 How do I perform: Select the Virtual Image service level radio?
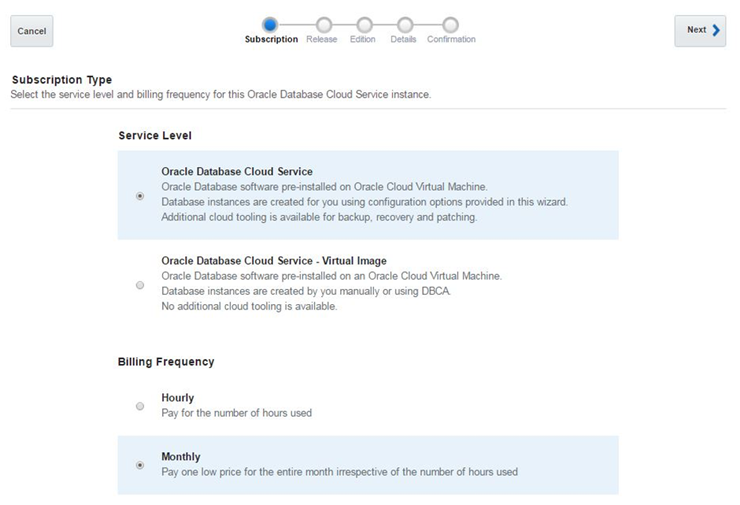pos(140,285)
